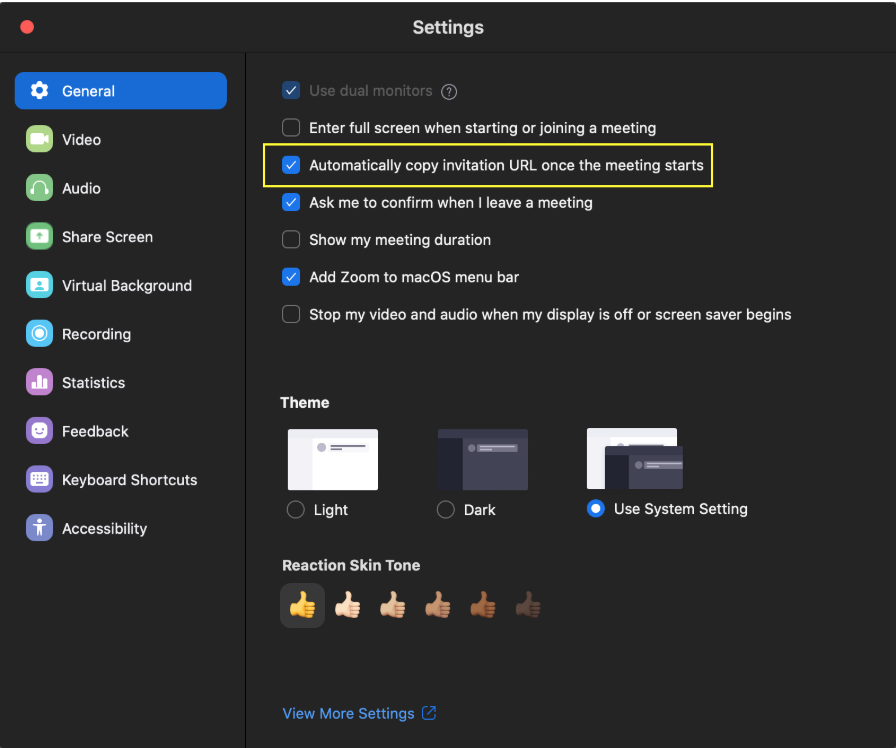Click the Virtual Background icon

tap(39, 285)
